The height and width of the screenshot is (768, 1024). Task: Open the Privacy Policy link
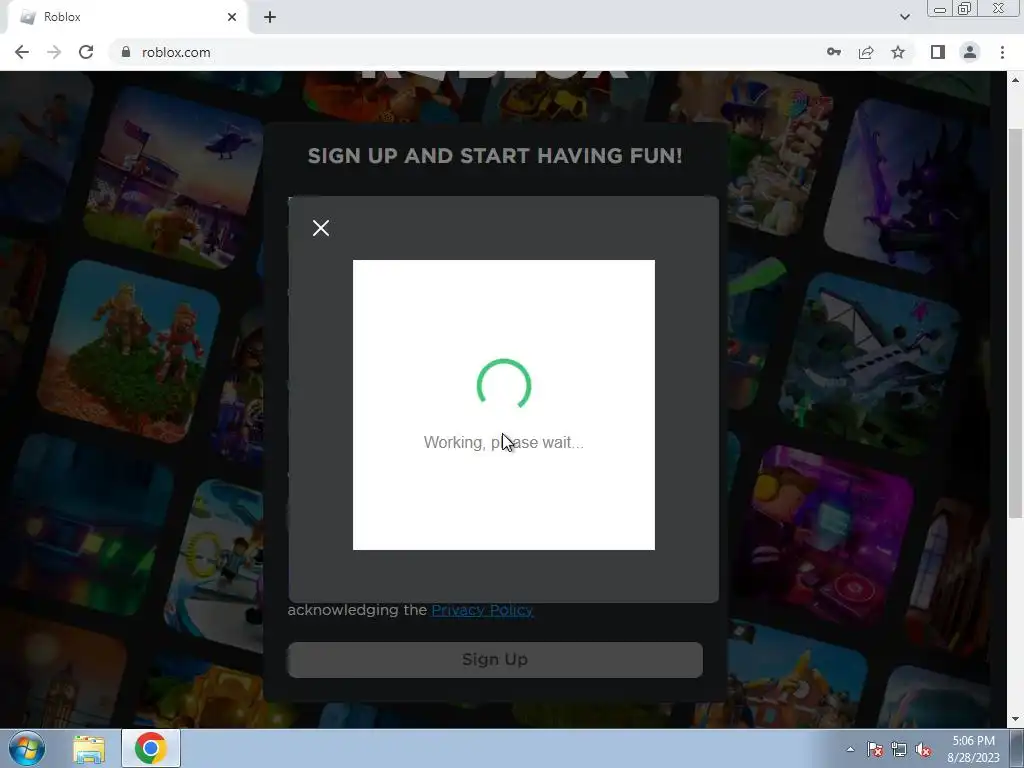[483, 610]
